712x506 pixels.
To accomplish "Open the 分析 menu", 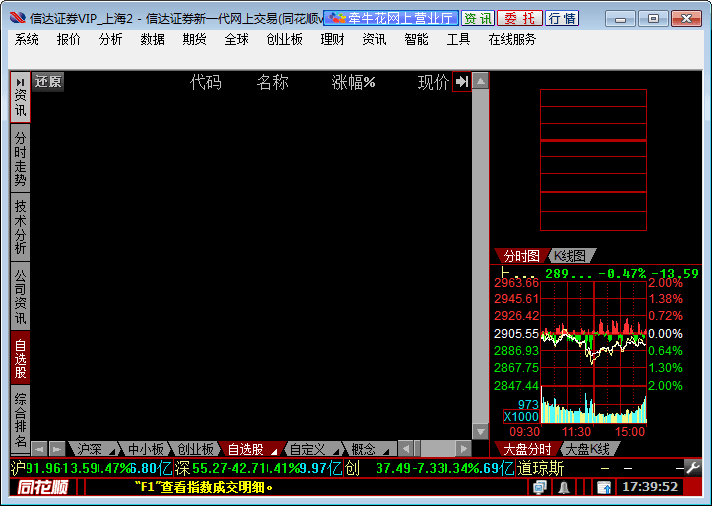I will pyautogui.click(x=110, y=40).
